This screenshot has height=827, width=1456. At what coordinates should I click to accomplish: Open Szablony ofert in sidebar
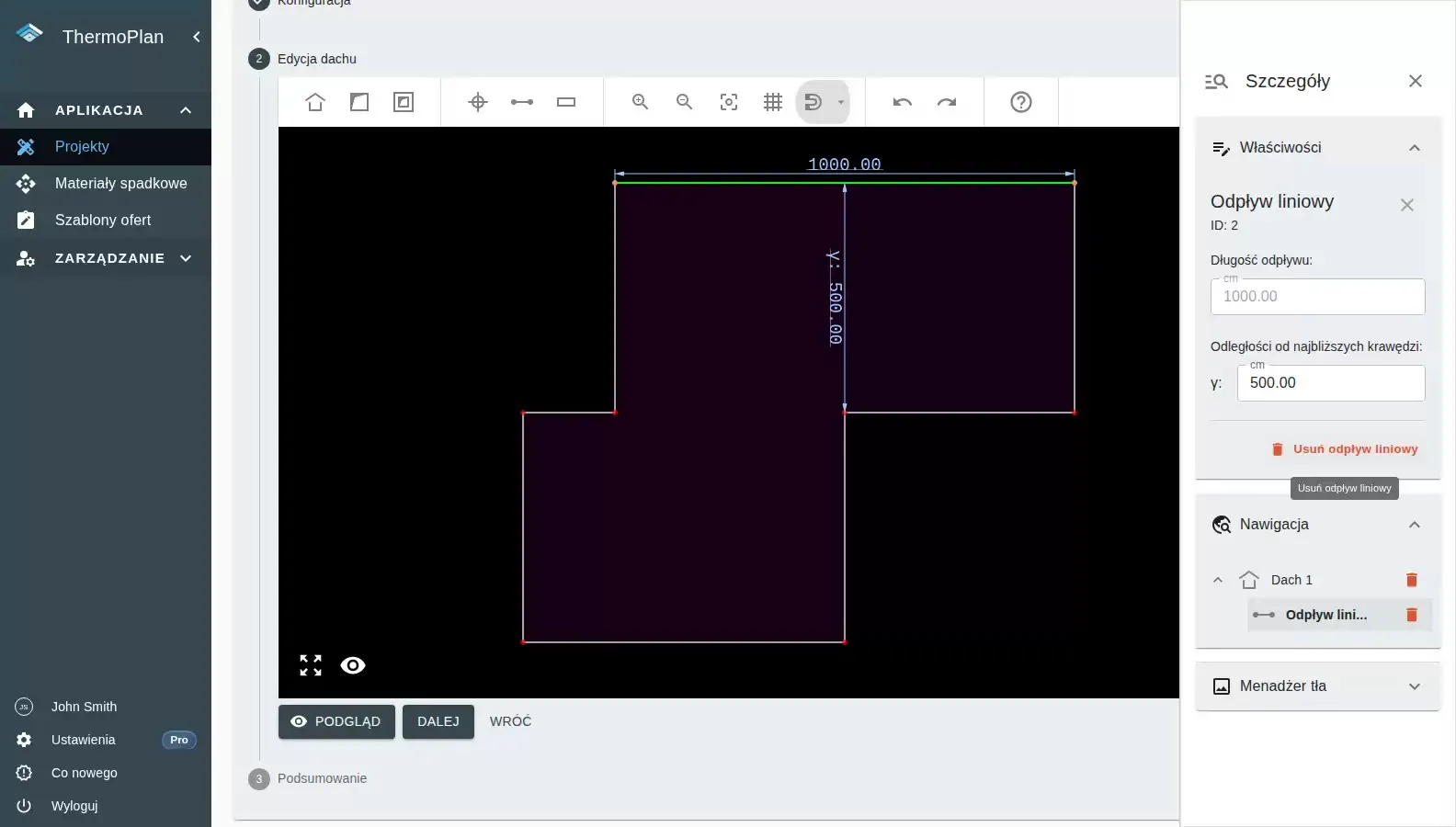pos(106,221)
